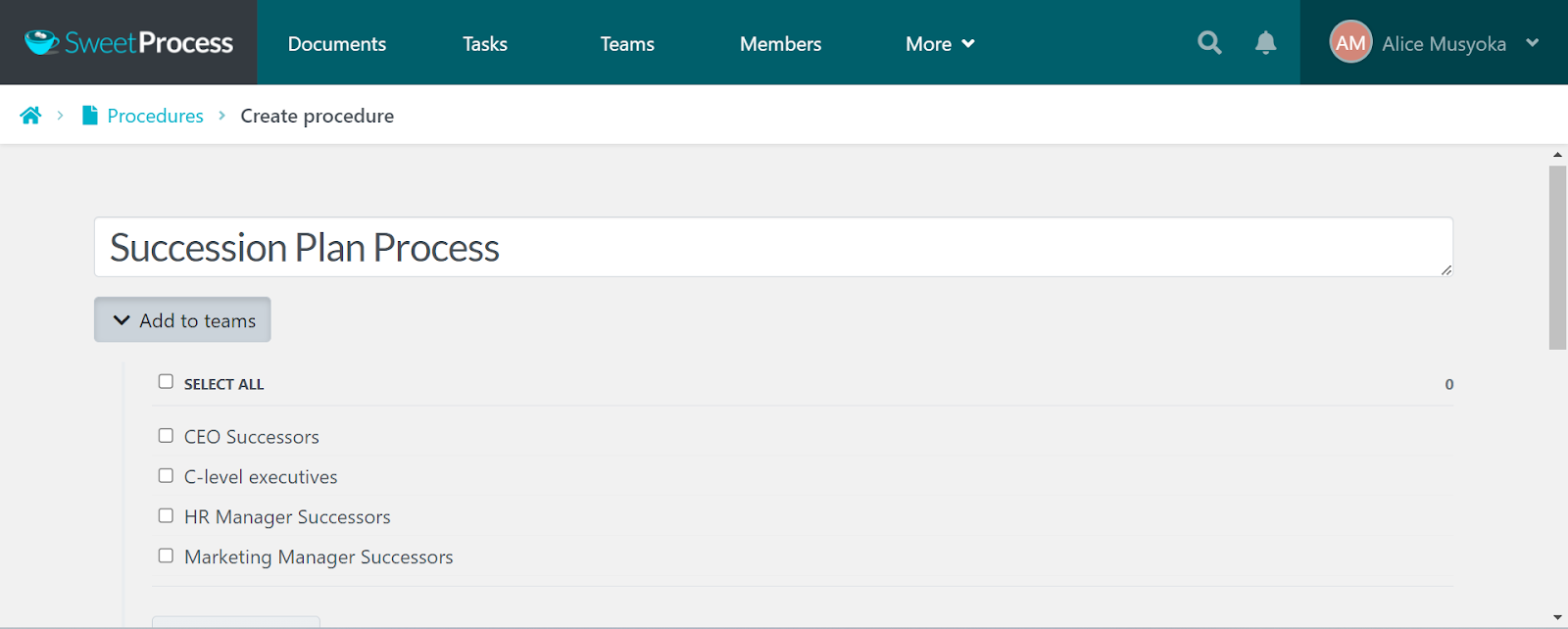Click the AM user avatar
This screenshot has height=629, width=1568.
[x=1350, y=42]
